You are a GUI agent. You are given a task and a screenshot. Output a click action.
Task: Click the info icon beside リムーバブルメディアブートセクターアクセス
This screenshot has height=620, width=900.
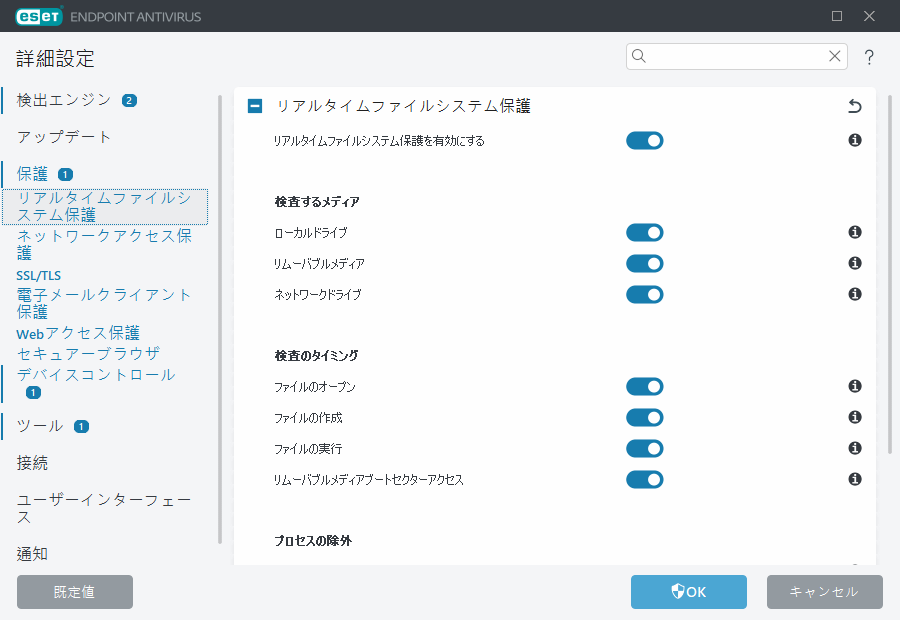[855, 479]
